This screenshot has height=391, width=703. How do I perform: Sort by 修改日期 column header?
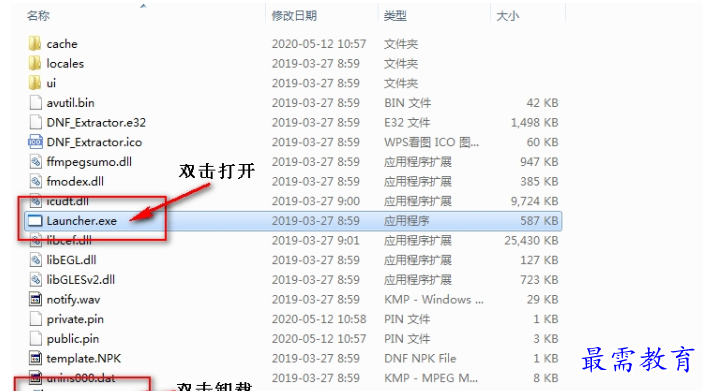pos(294,16)
